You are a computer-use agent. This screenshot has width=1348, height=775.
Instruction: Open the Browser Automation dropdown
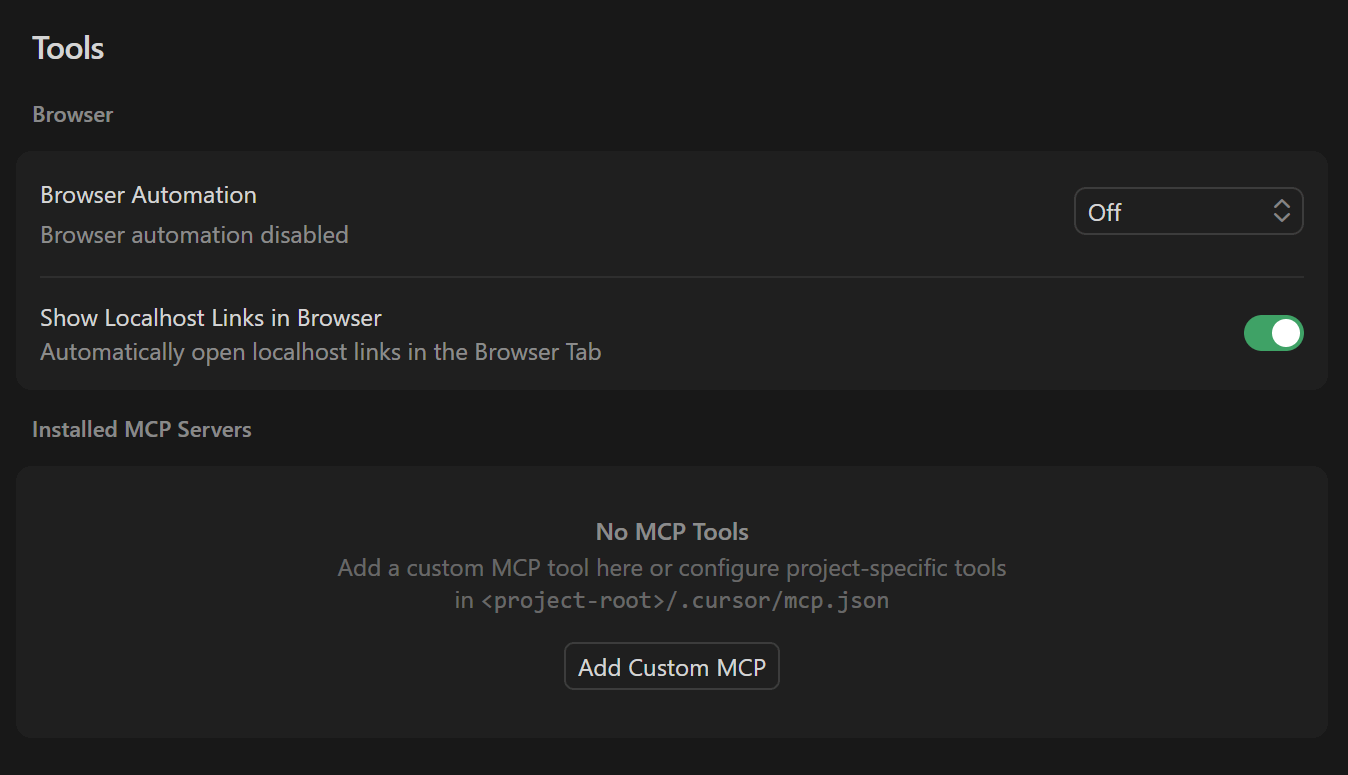coord(1187,211)
